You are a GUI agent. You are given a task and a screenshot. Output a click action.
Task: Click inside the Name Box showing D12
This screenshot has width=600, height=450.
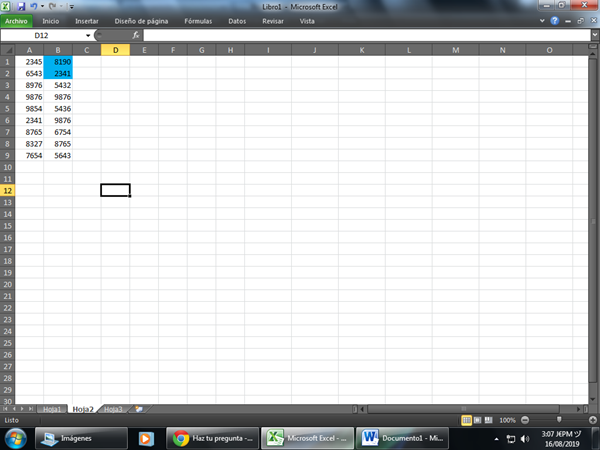[x=42, y=35]
